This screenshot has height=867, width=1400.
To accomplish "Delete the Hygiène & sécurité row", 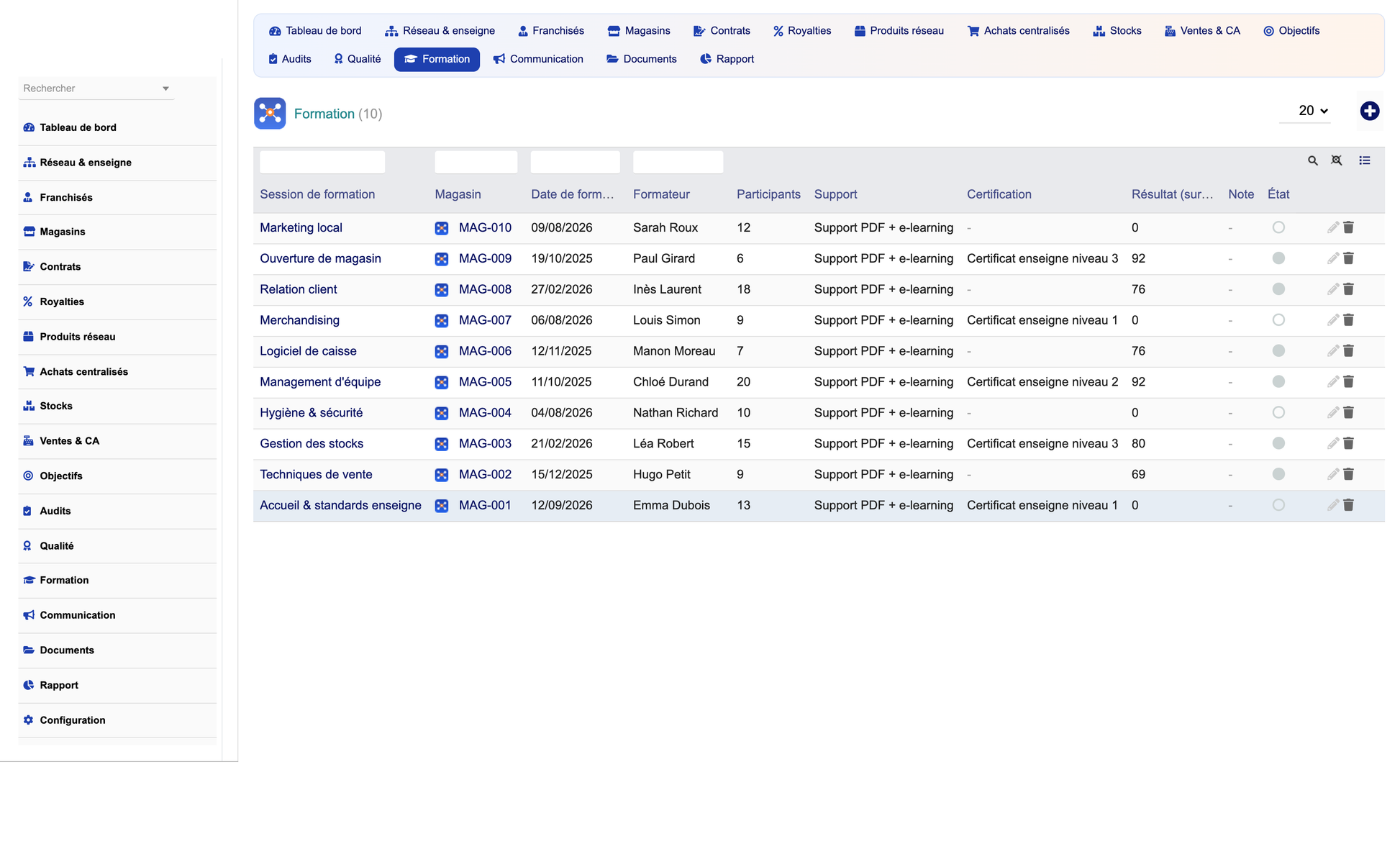I will 1348,413.
